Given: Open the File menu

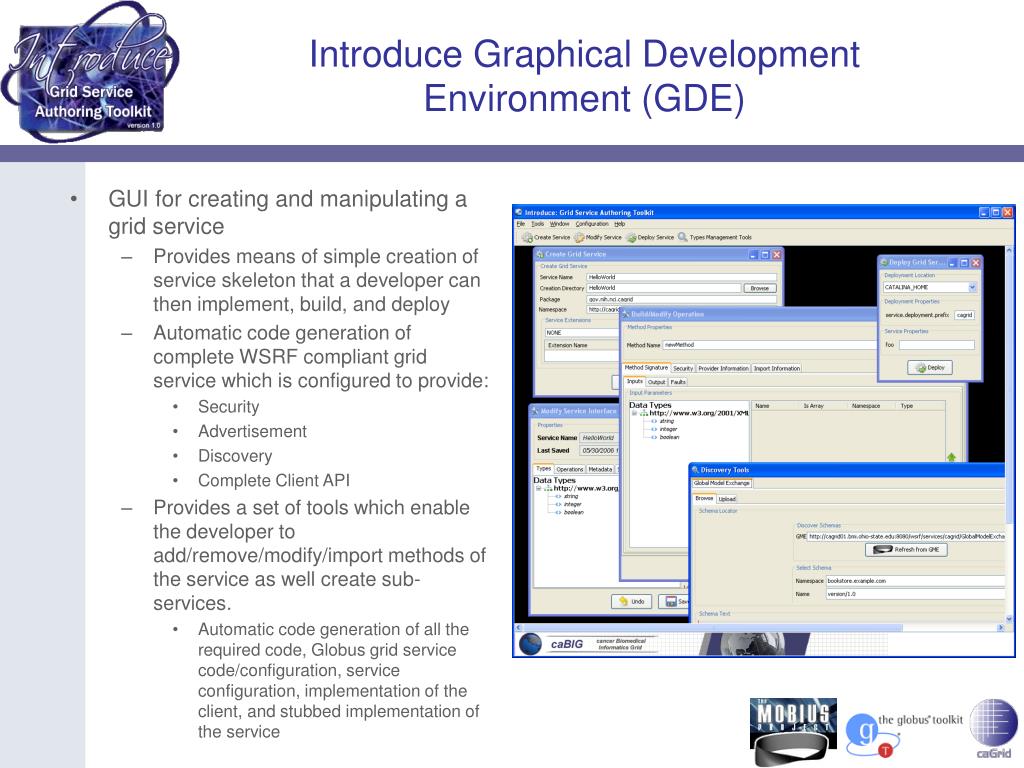Looking at the screenshot, I should pos(520,223).
